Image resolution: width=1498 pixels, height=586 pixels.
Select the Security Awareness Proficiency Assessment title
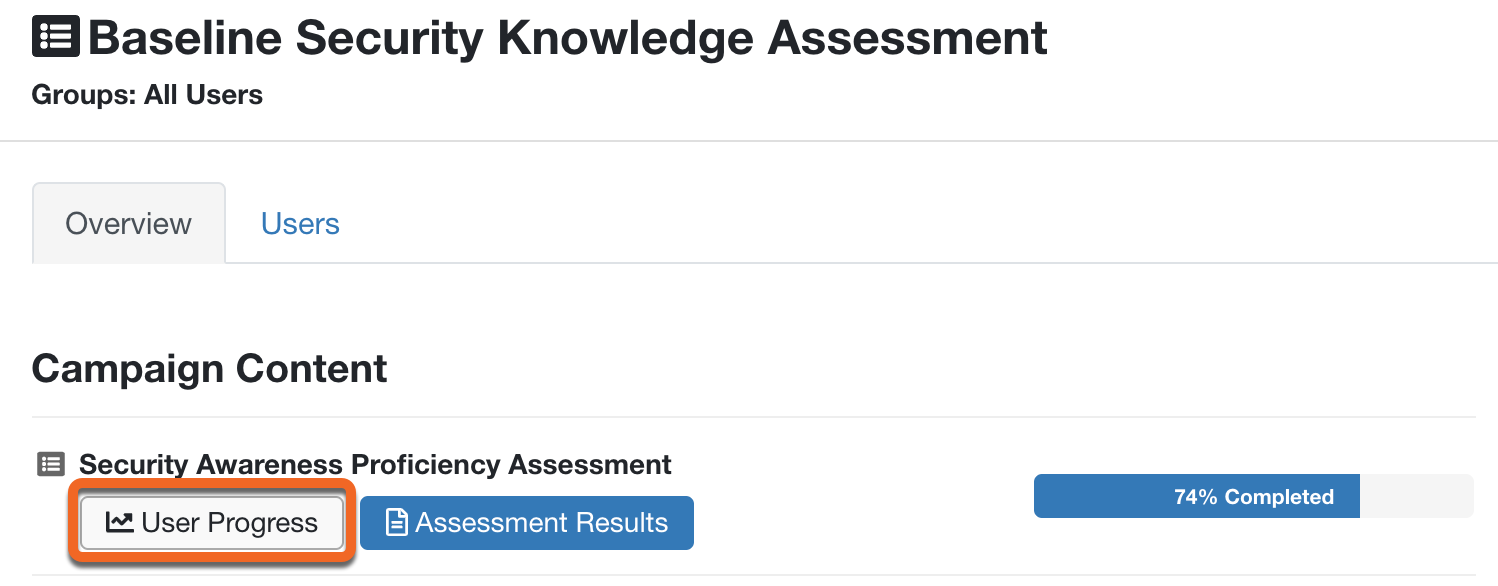[375, 465]
